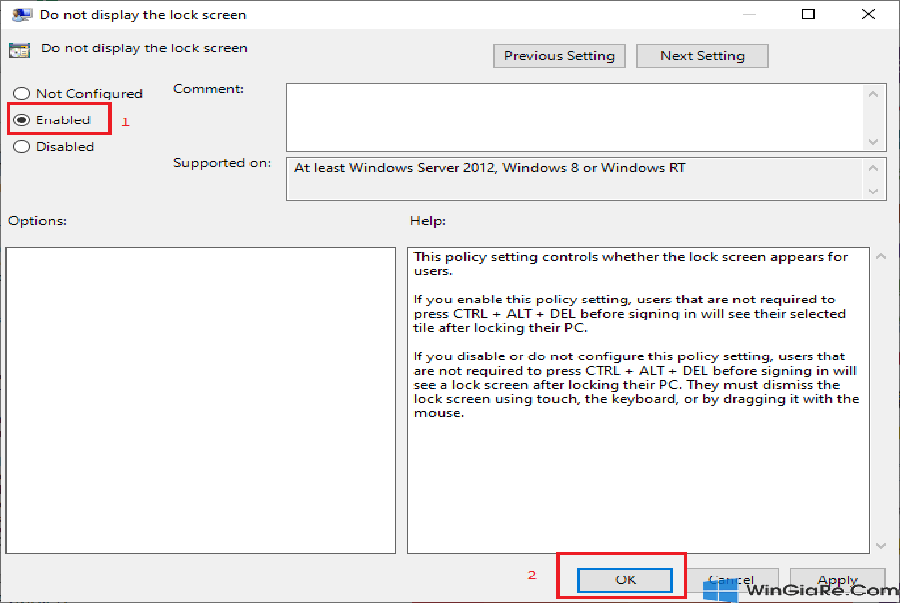The width and height of the screenshot is (900, 603).
Task: Click the Supported on scroll-up arrow
Action: click(x=874, y=168)
